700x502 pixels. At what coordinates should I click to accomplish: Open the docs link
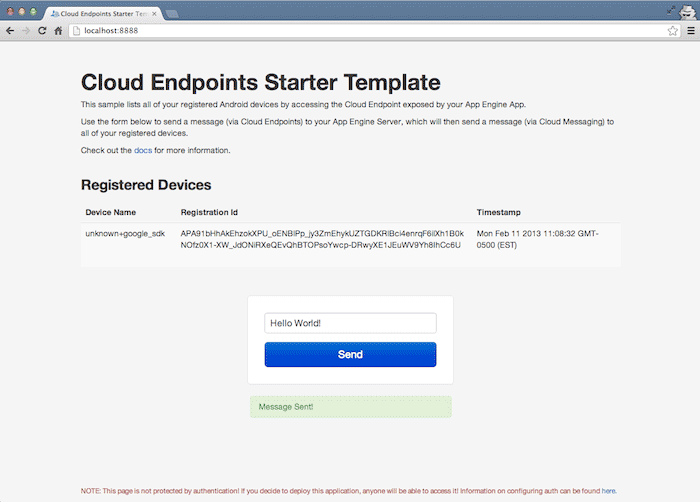(142, 150)
